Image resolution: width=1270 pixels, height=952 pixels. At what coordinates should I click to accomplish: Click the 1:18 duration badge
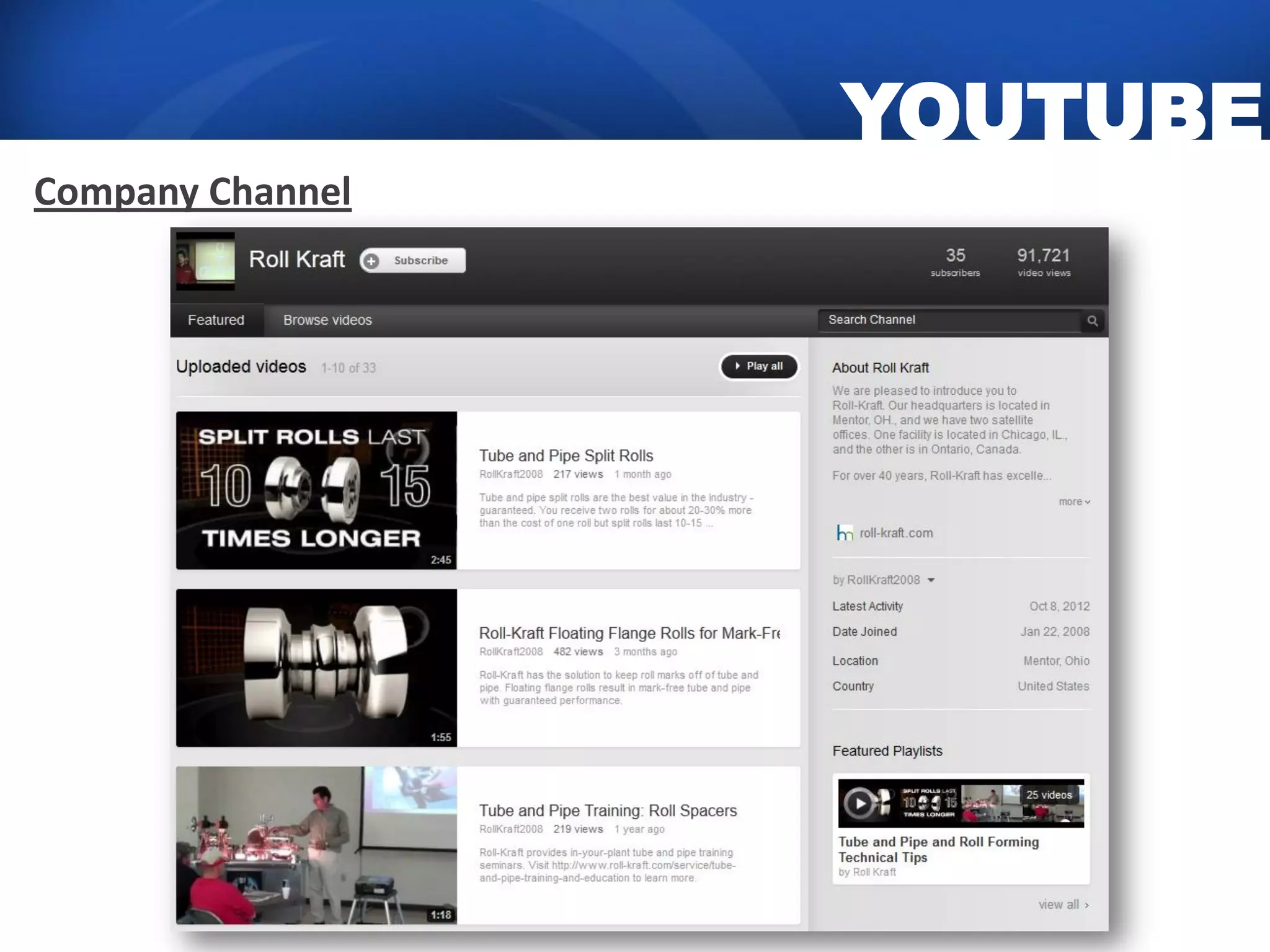pyautogui.click(x=441, y=915)
